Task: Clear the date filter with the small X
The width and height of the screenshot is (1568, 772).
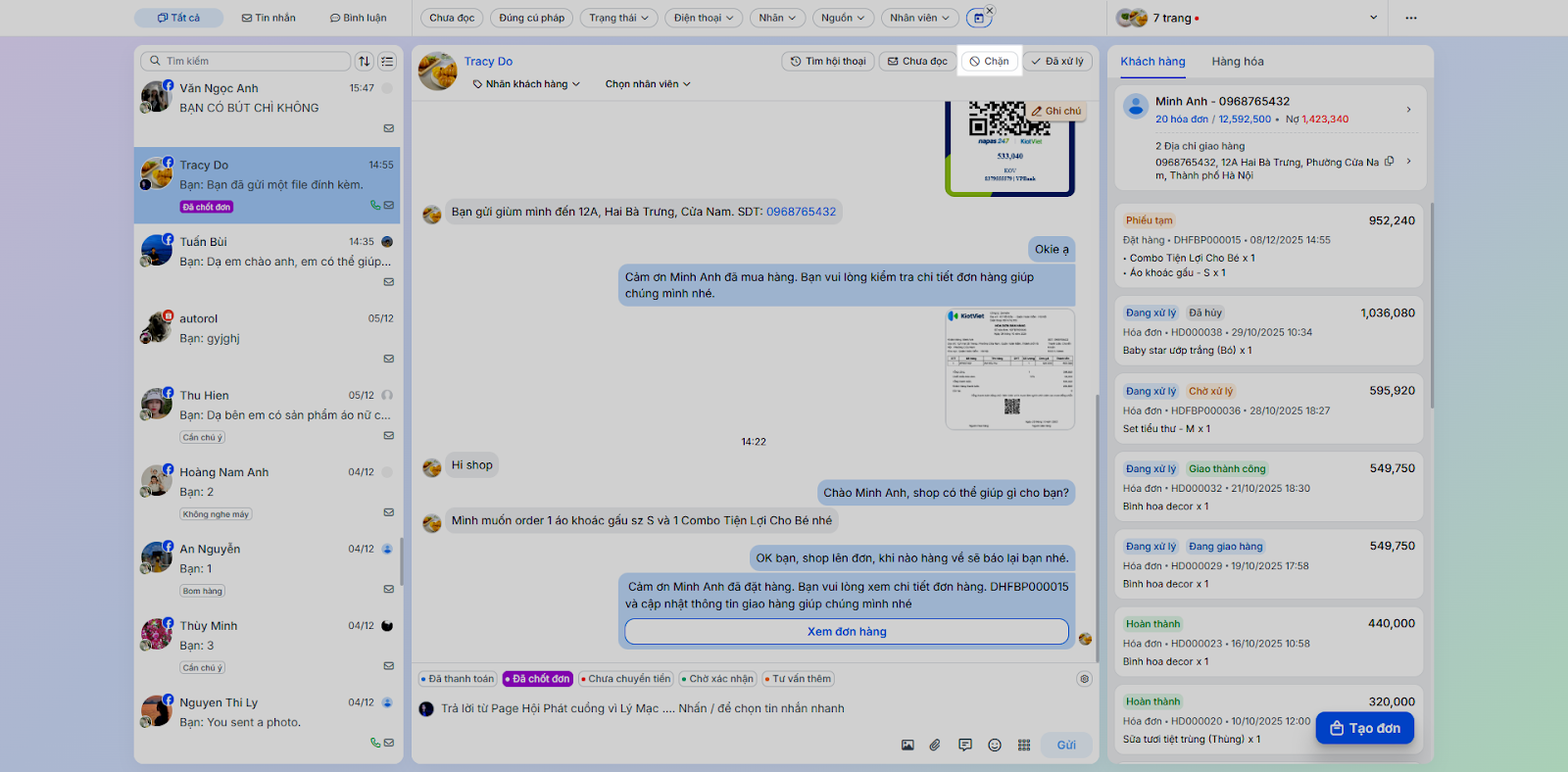Action: coord(990,10)
